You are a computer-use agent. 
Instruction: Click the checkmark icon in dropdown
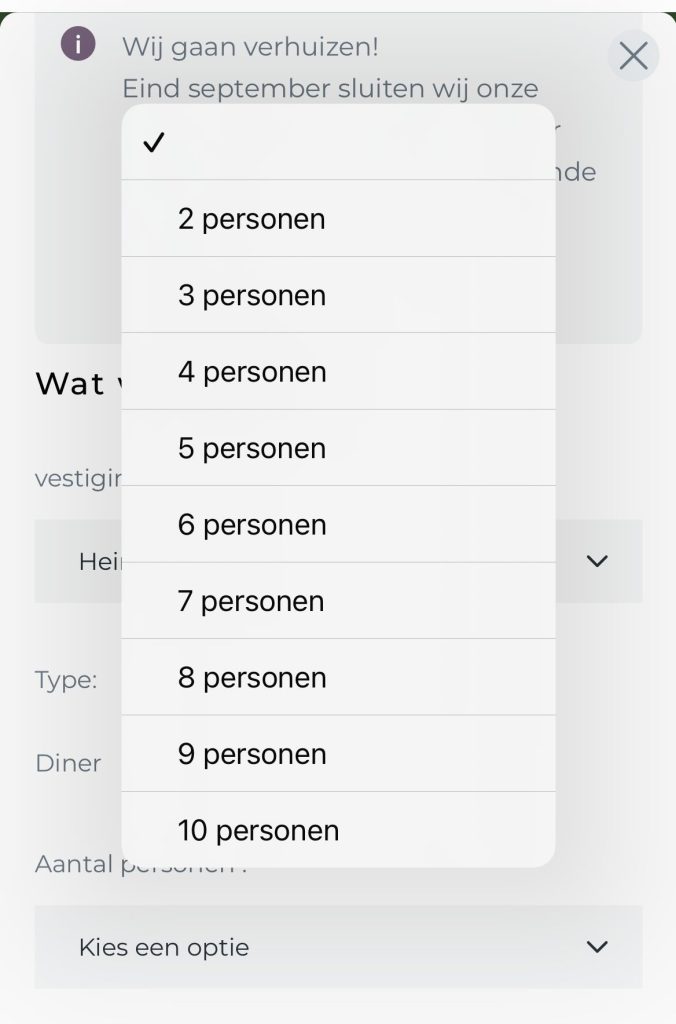153,143
